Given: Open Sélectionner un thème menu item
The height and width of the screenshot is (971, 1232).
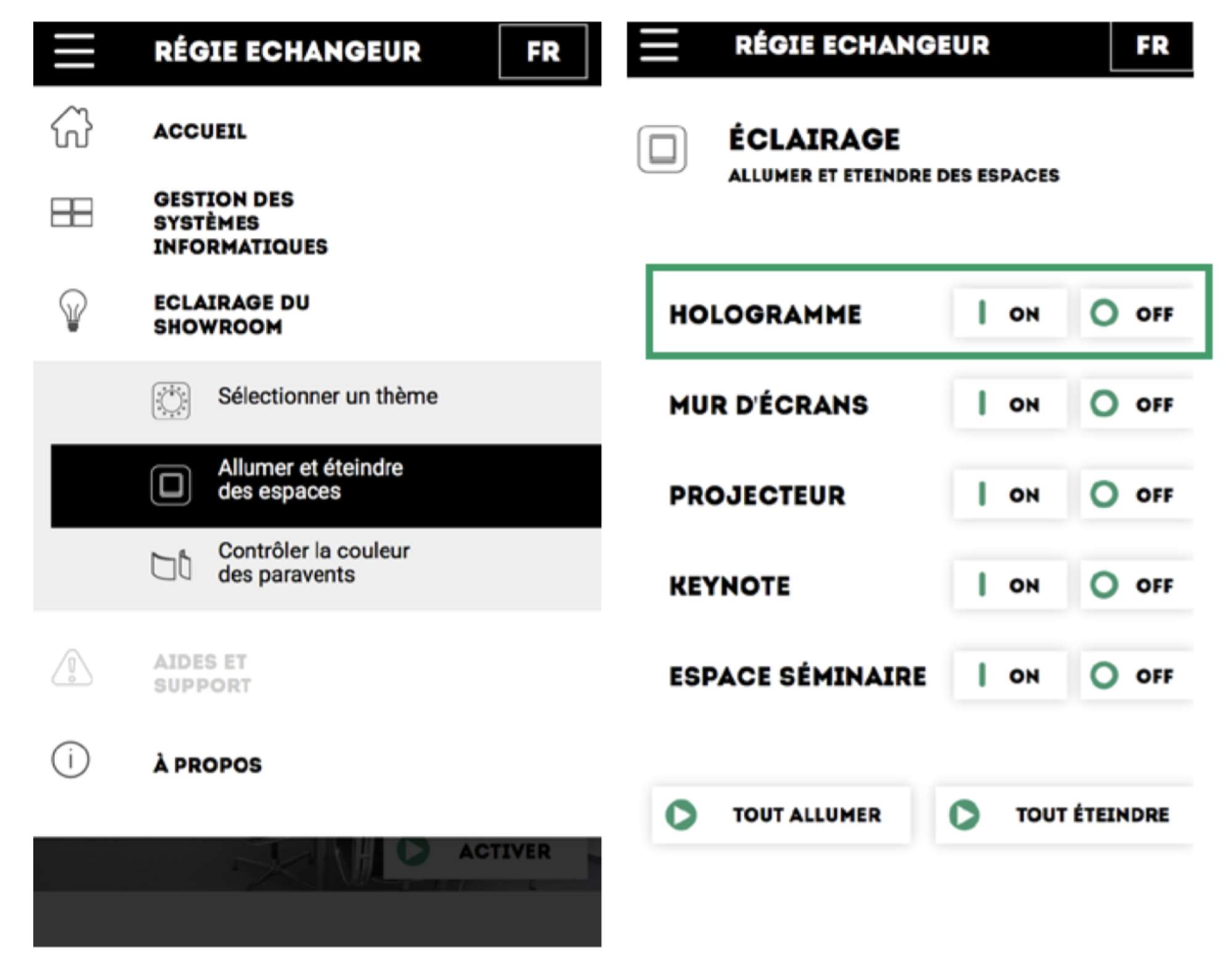Looking at the screenshot, I should click(327, 396).
